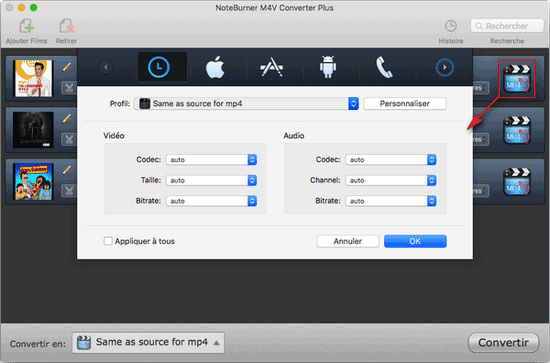
Task: Select the Android robot category tab
Action: [328, 67]
